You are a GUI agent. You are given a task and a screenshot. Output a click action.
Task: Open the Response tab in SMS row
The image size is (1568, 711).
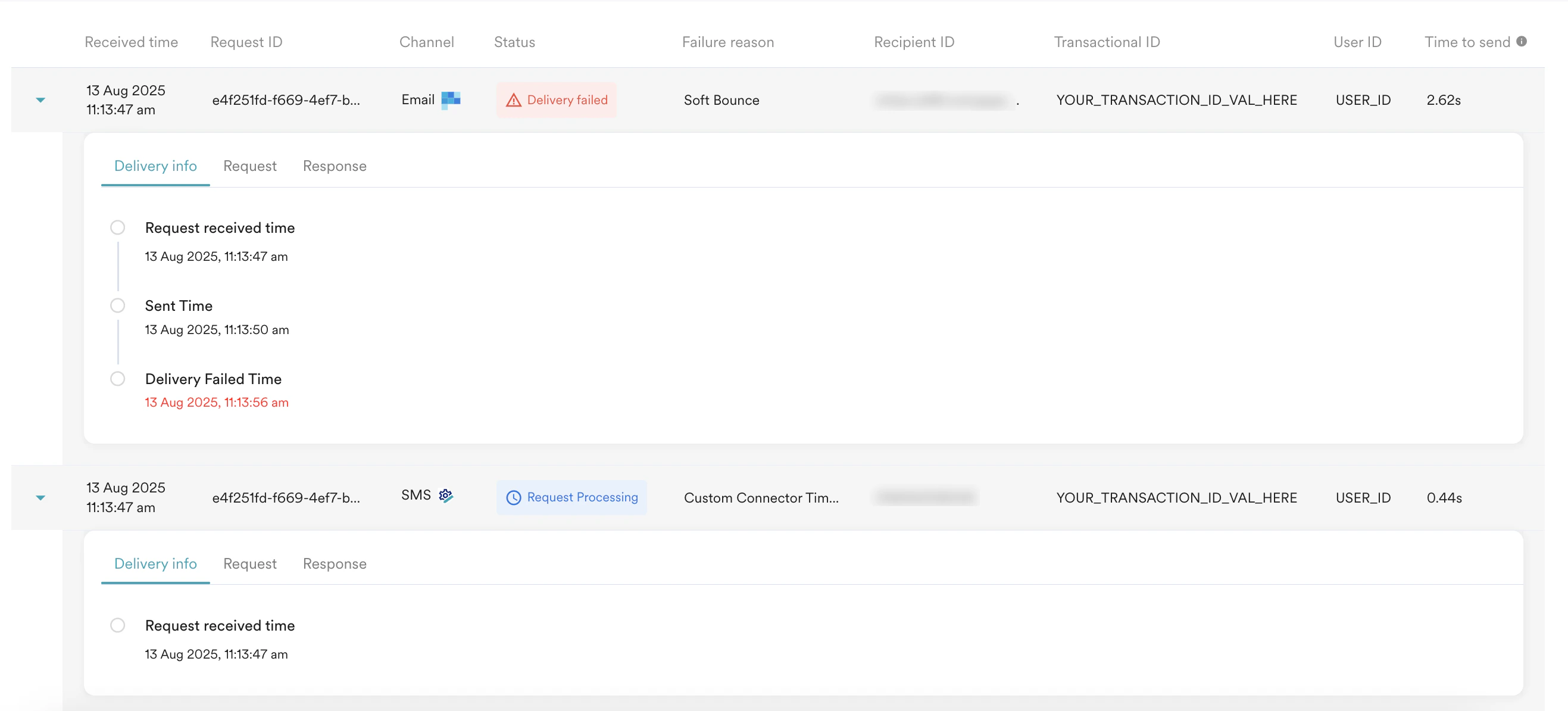(x=334, y=564)
